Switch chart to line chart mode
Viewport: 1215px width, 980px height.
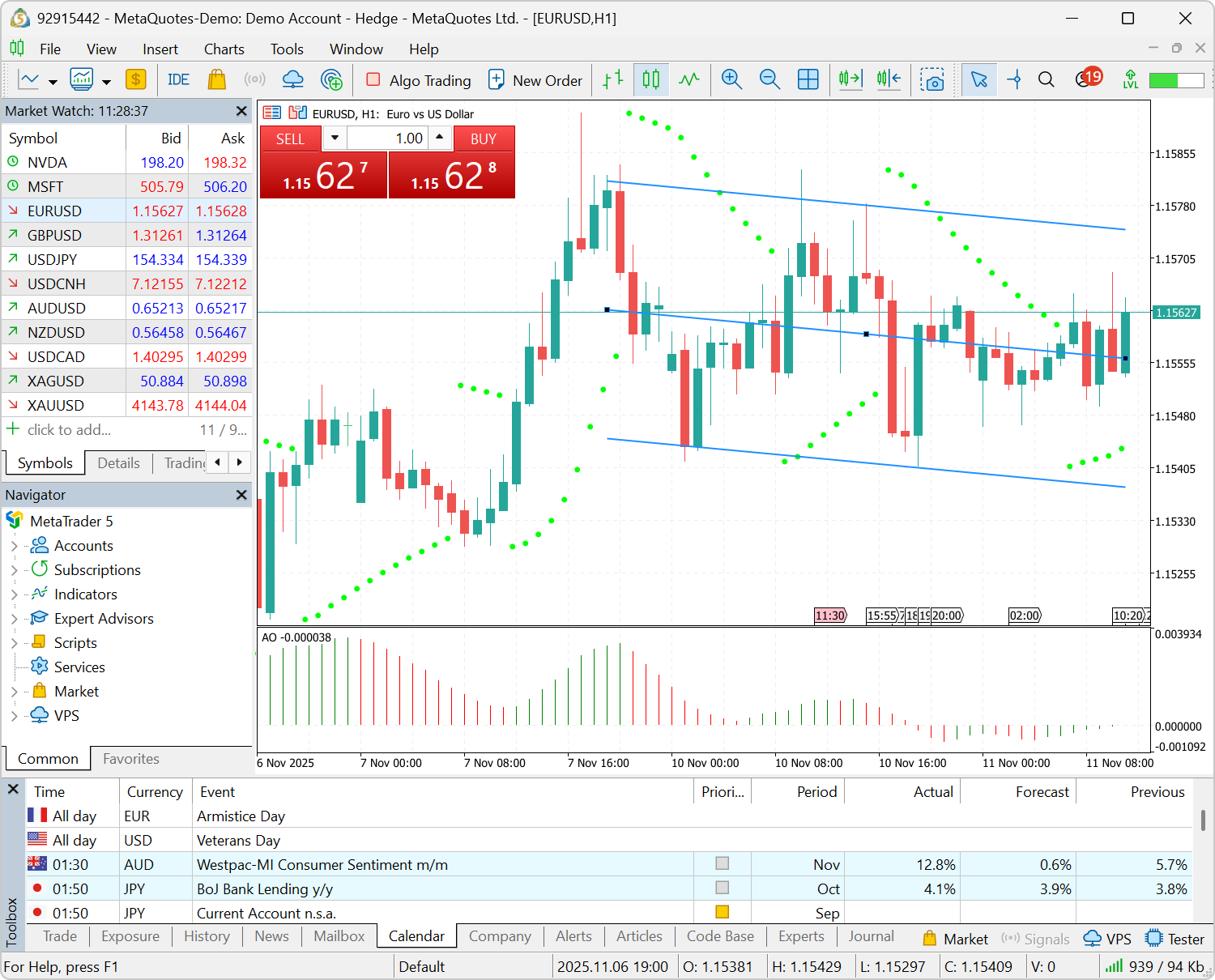690,79
